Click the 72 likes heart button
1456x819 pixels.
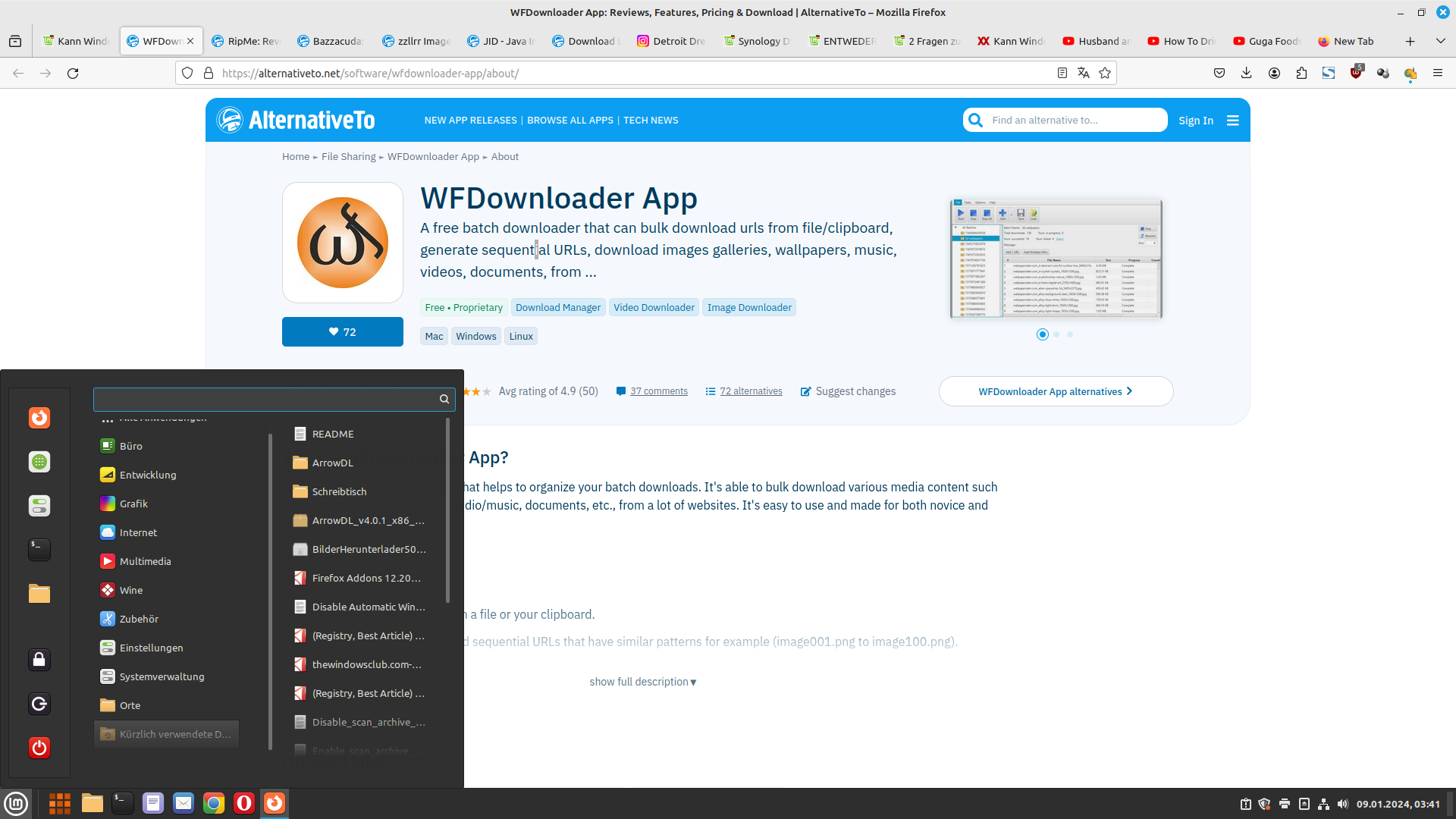(x=343, y=332)
